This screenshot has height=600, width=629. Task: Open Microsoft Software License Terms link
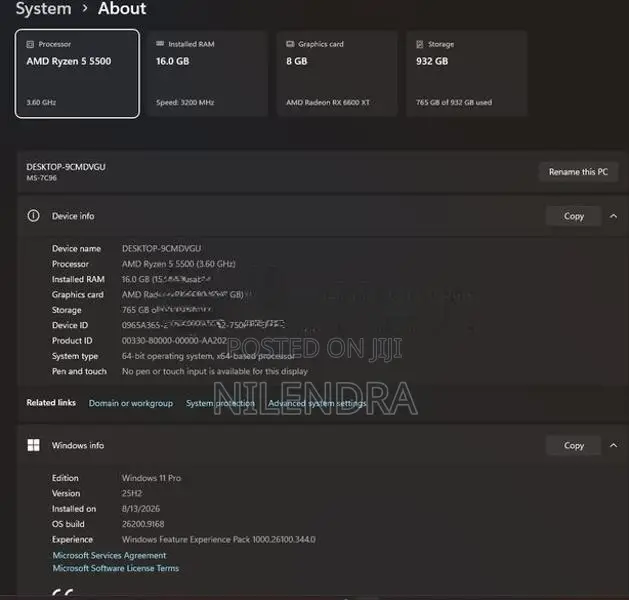116,568
